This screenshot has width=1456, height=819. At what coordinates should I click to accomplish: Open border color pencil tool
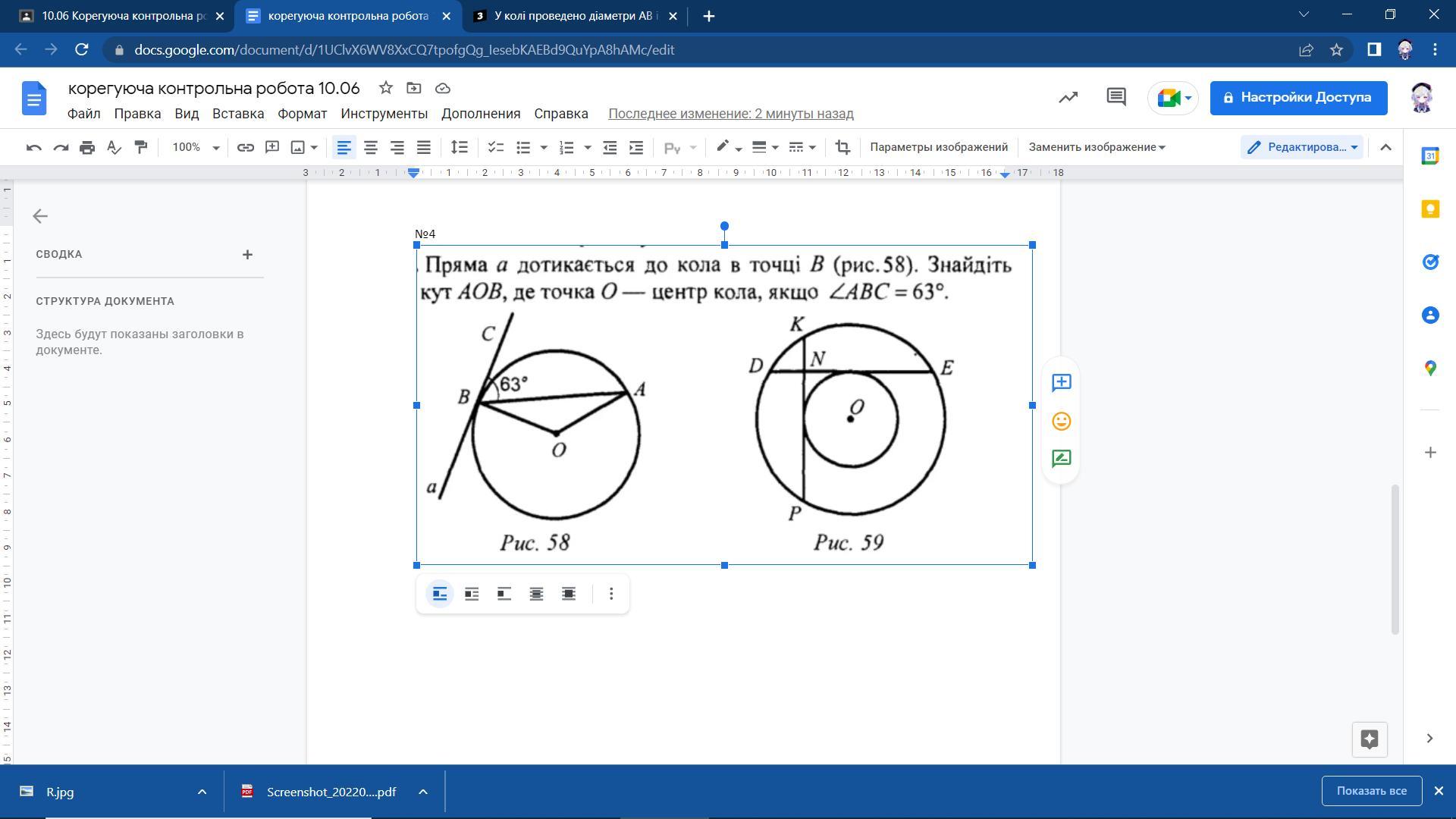tap(723, 147)
